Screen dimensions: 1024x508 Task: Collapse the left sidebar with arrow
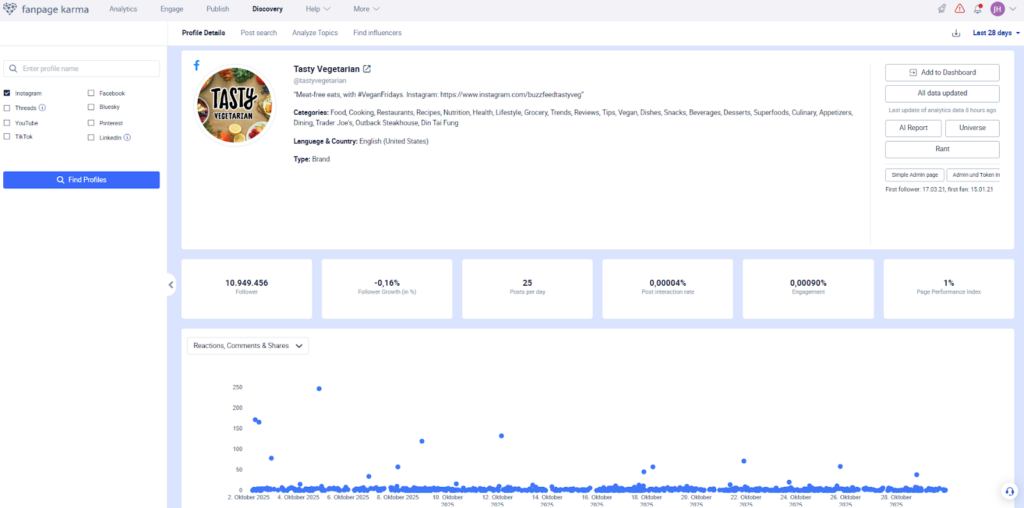pyautogui.click(x=171, y=285)
